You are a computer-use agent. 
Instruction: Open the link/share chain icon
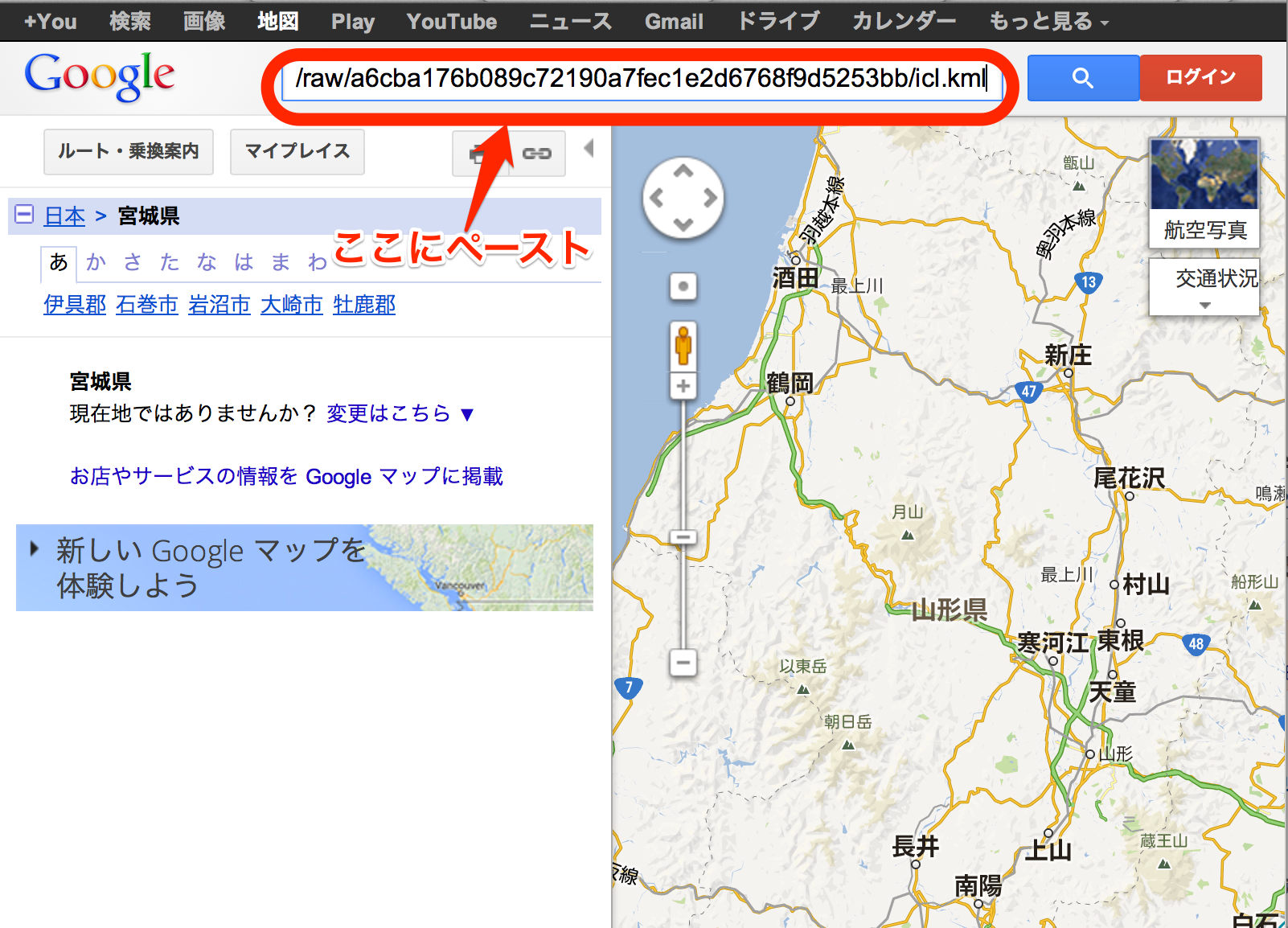[537, 153]
